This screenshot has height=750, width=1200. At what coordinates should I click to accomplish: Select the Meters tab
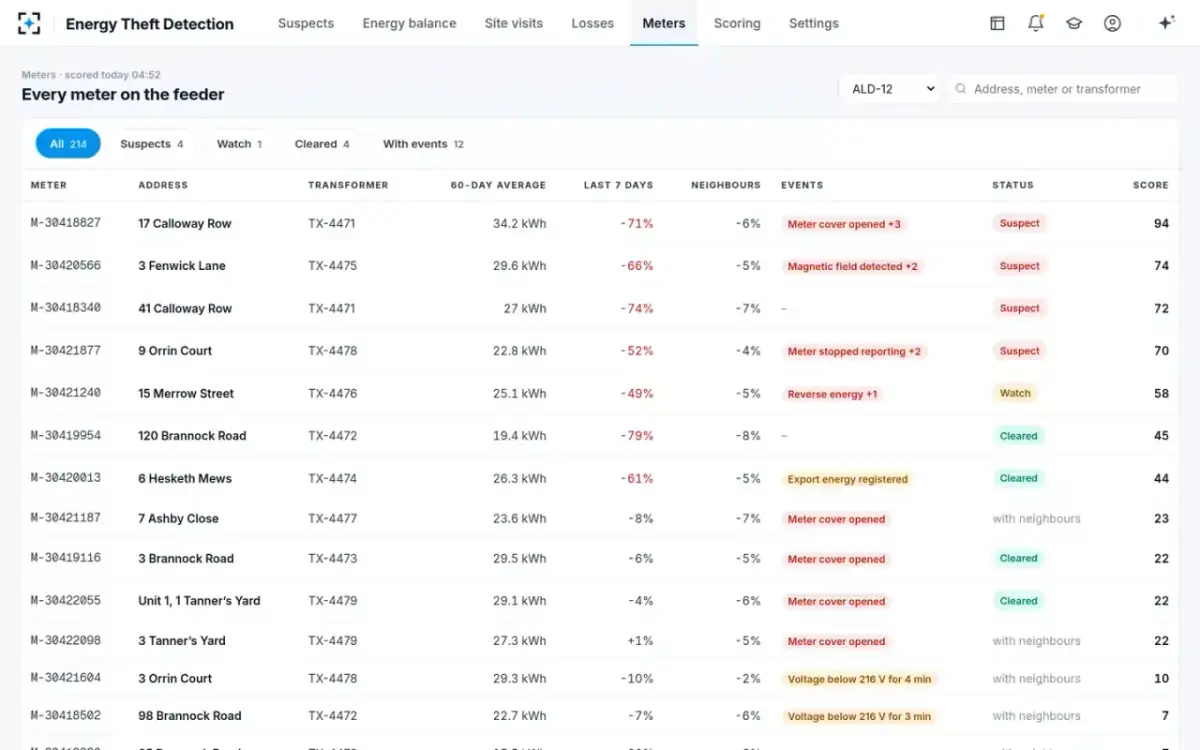(664, 23)
